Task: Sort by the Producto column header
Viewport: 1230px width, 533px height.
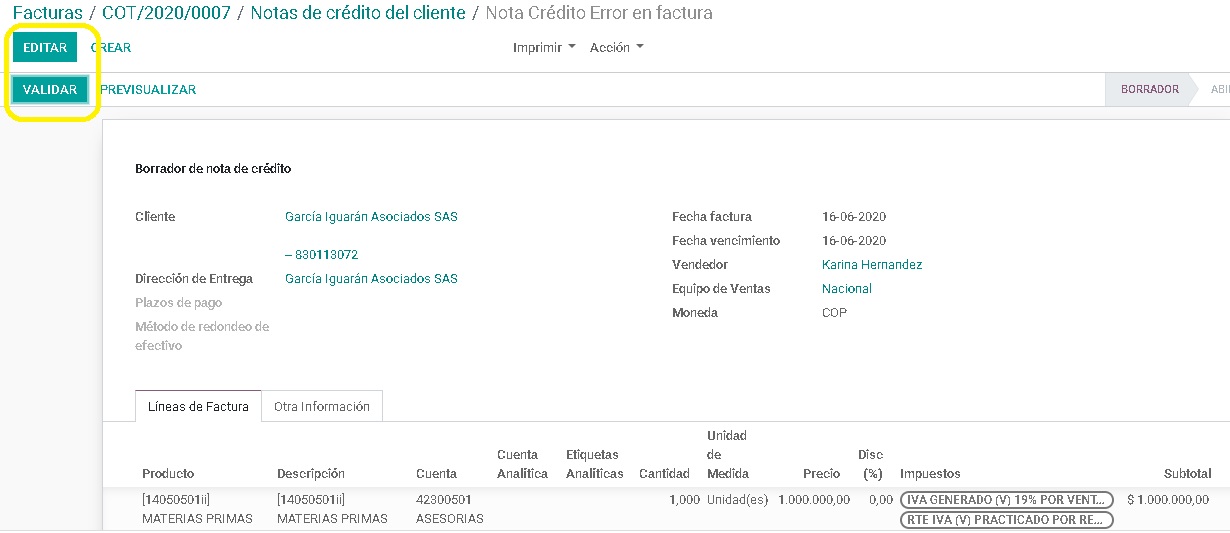Action: (168, 473)
